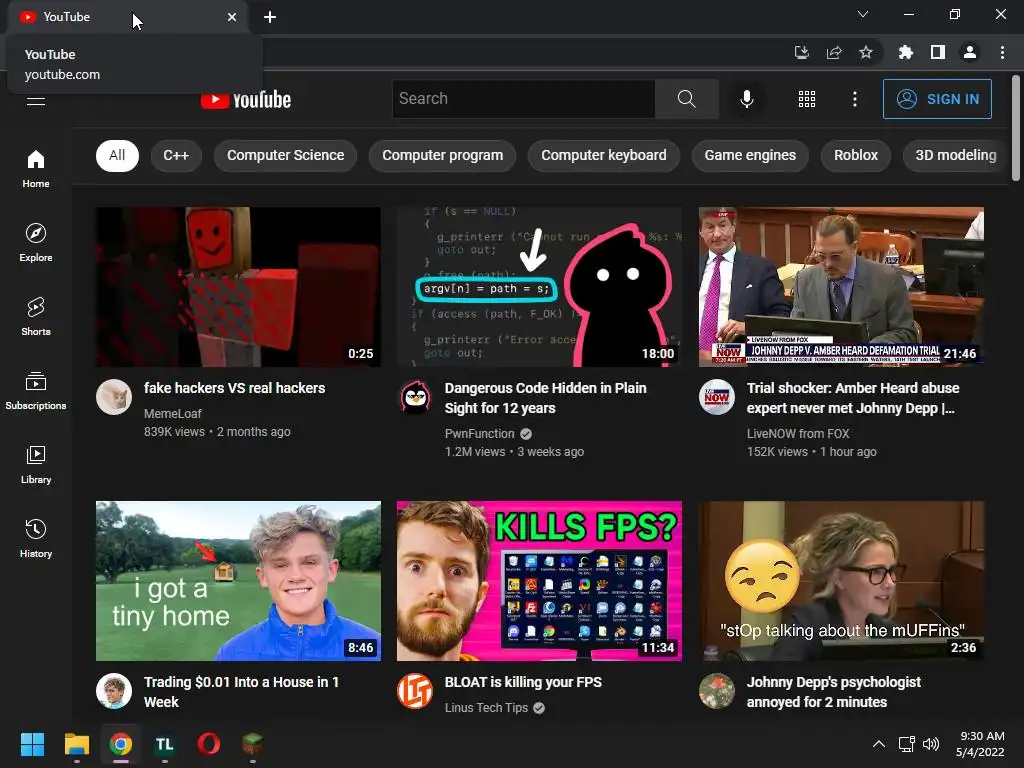Select the Game engines filter chip
This screenshot has width=1024, height=768.
pyautogui.click(x=750, y=155)
